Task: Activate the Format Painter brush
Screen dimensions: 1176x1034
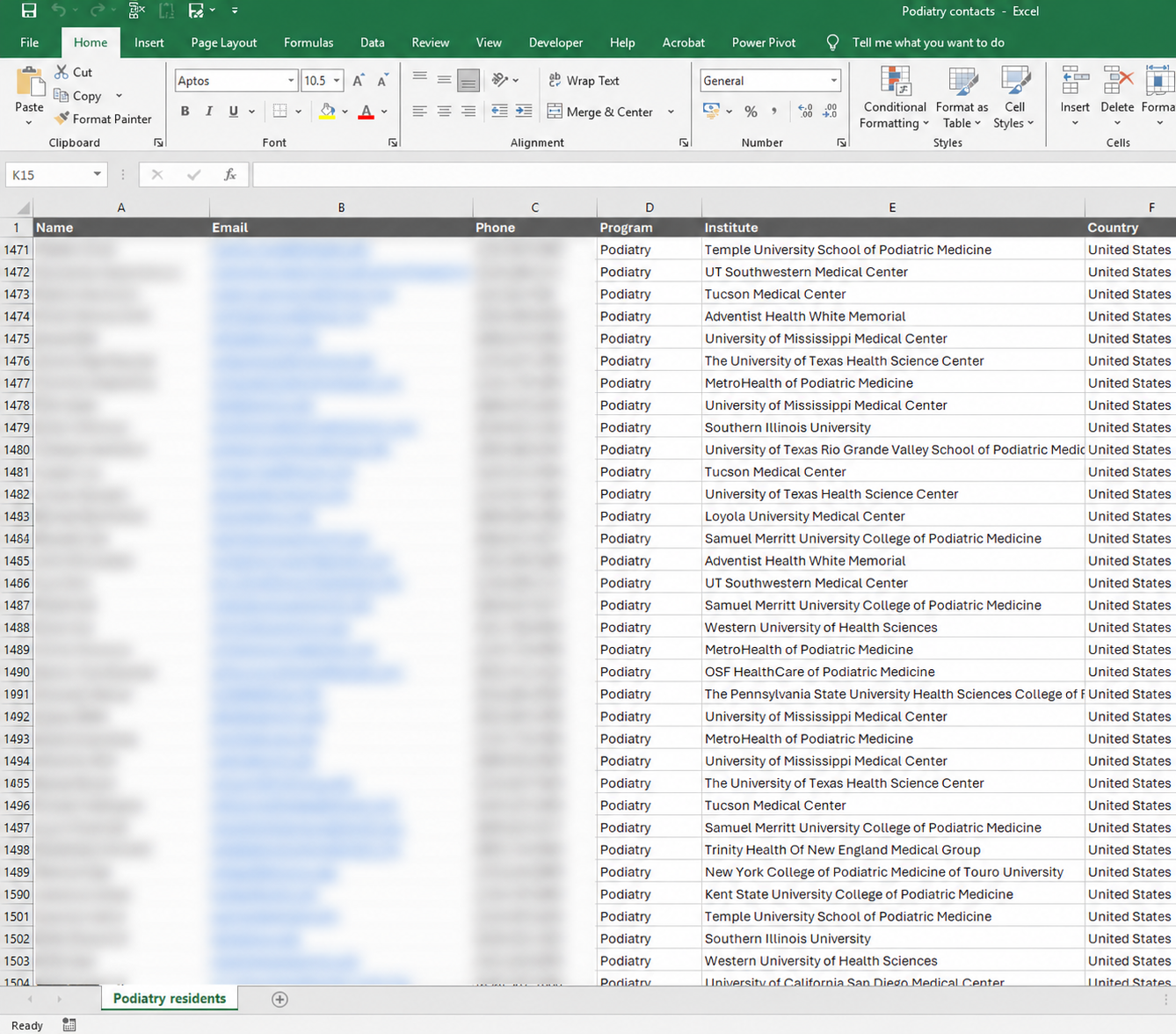Action: coord(102,119)
